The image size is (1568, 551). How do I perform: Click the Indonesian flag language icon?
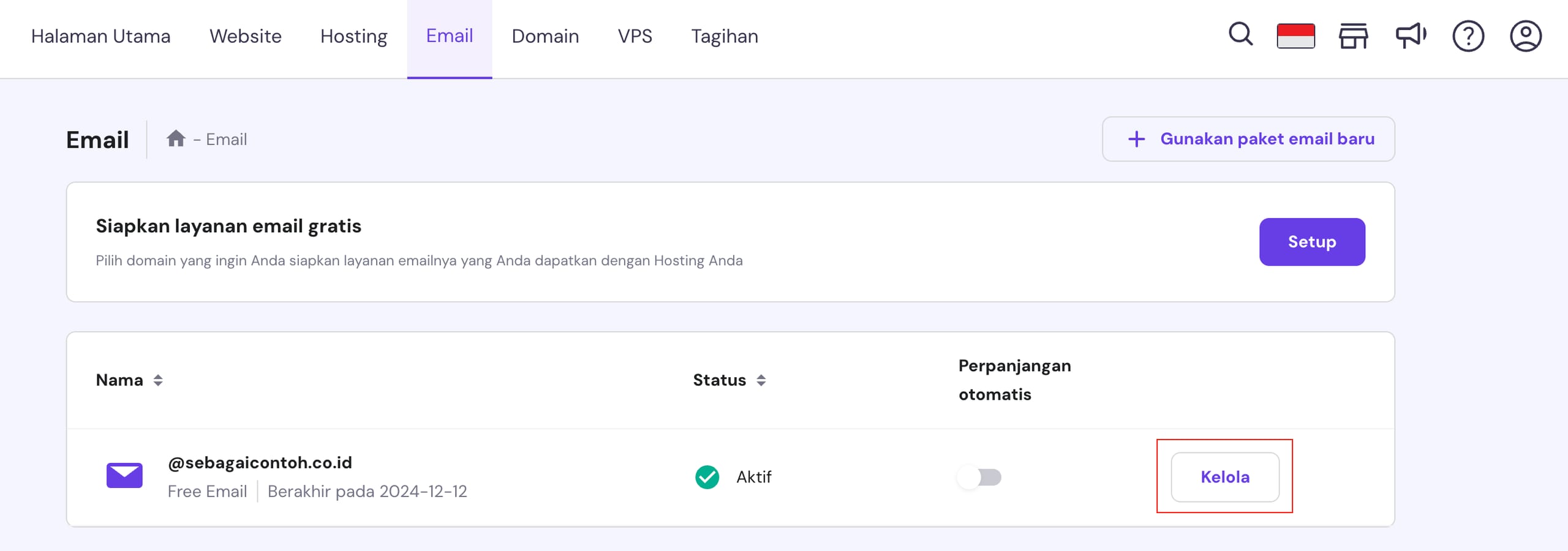[x=1295, y=36]
